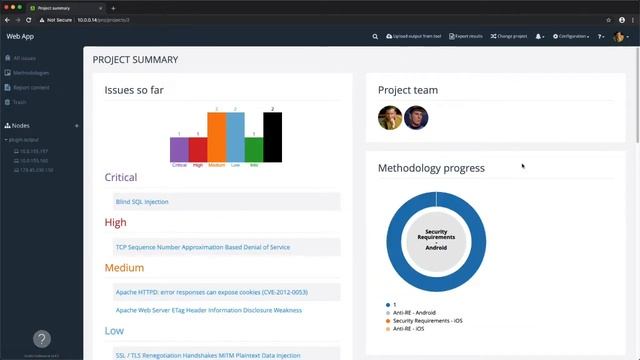
Task: Click the Methodology progress heading
Action: tap(431, 168)
